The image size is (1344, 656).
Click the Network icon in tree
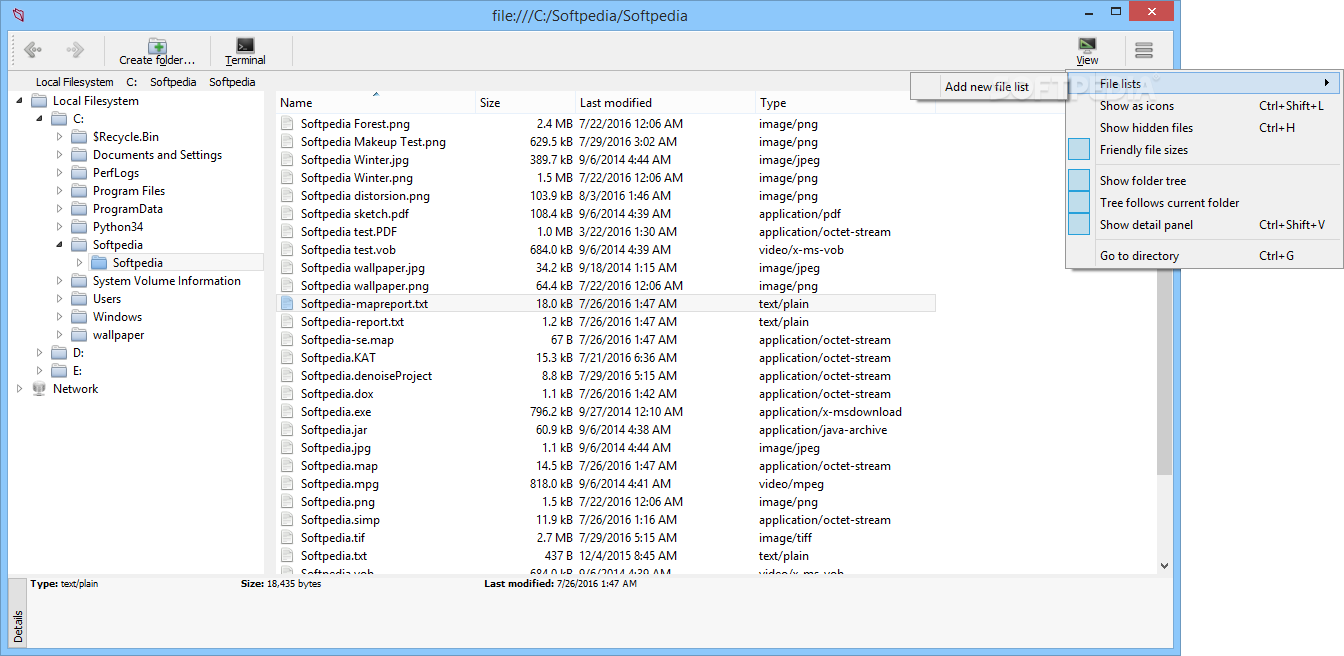click(x=39, y=389)
